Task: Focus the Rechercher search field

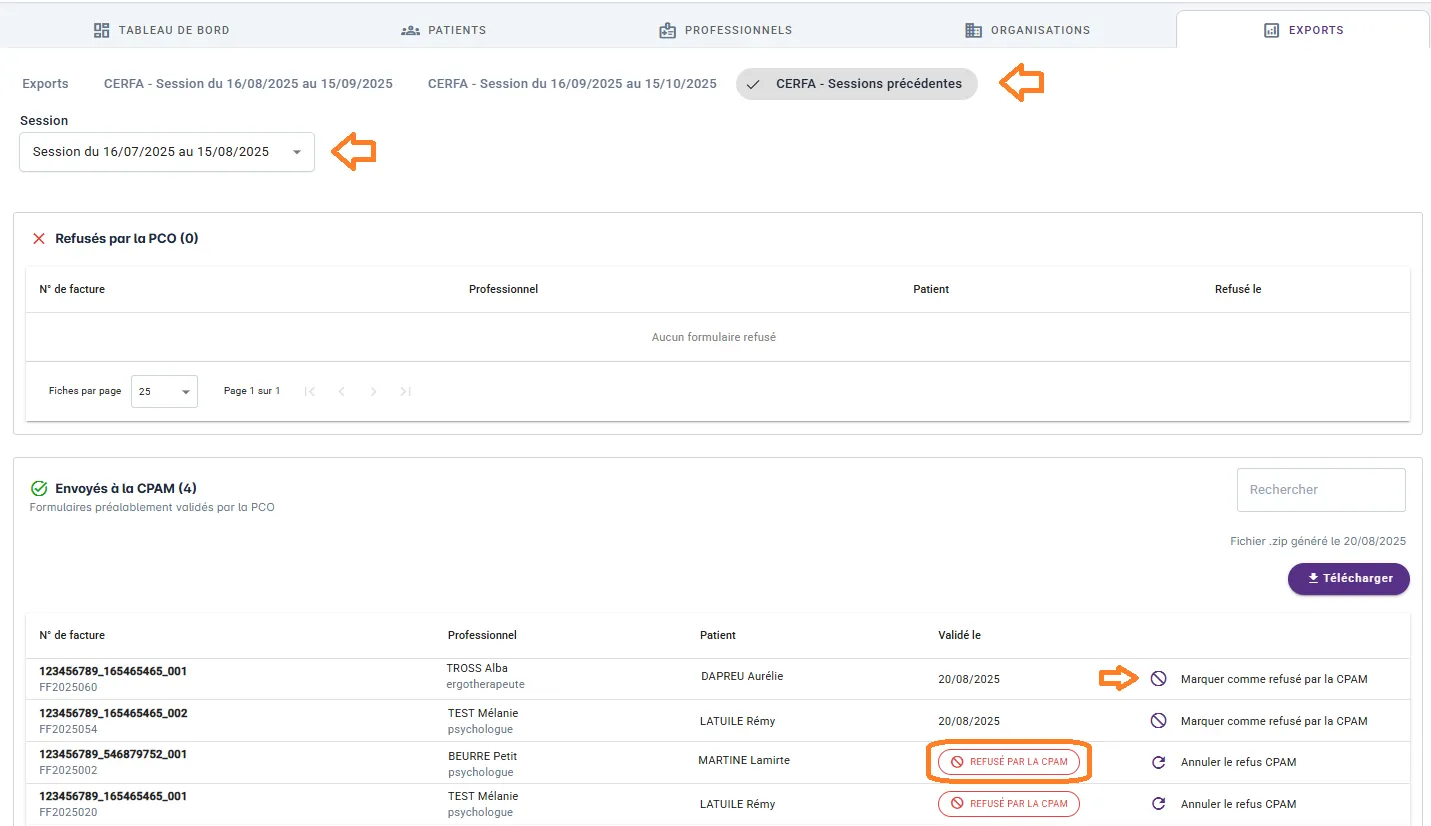Action: (1320, 490)
